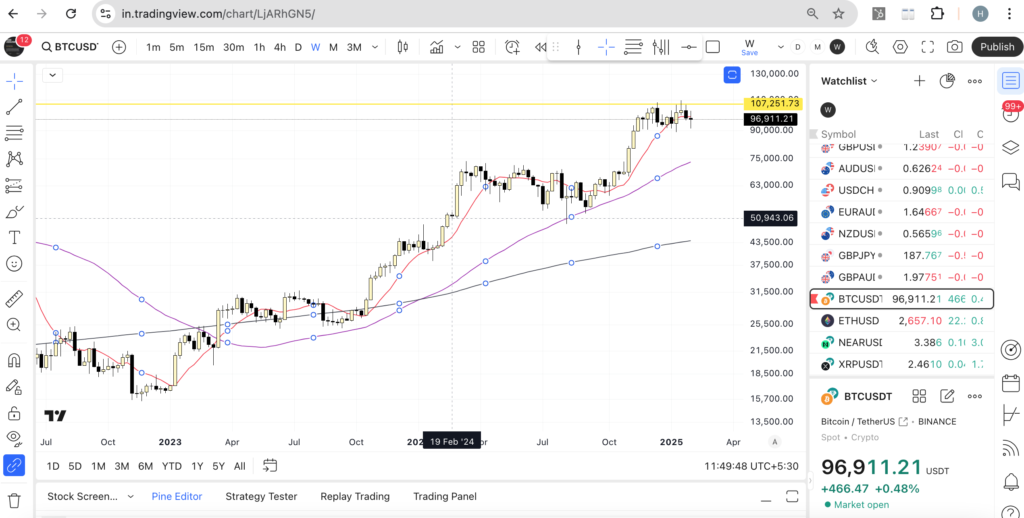Expand the timeframe interval dropdown

[x=375, y=47]
